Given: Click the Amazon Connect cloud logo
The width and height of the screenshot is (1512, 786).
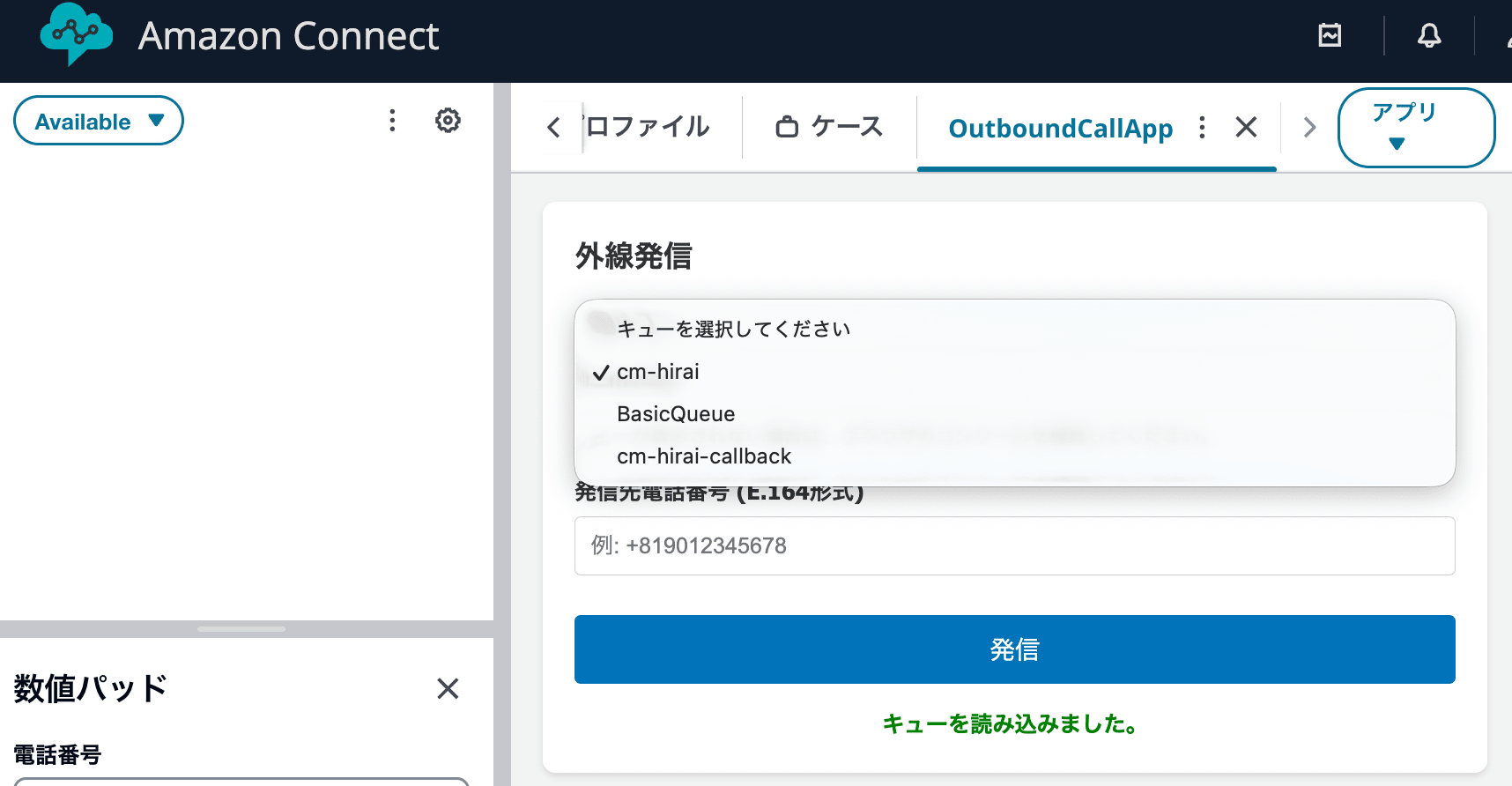Looking at the screenshot, I should pyautogui.click(x=77, y=34).
